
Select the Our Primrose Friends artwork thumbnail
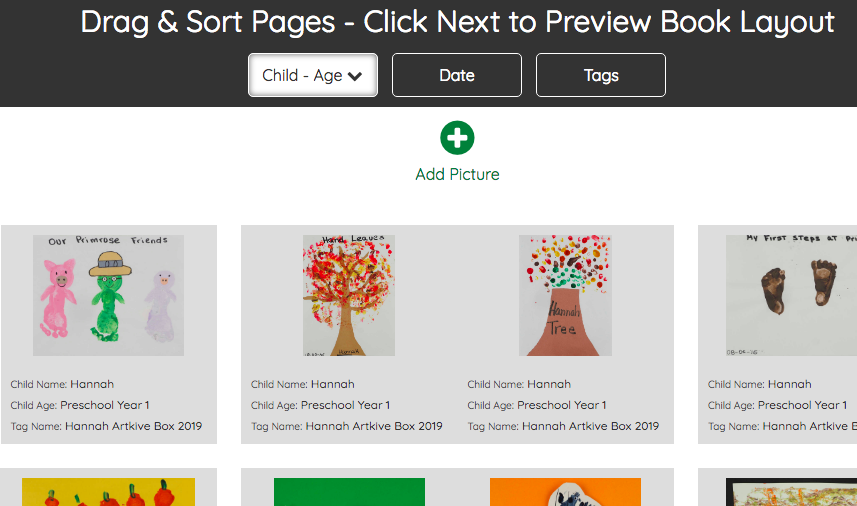108,295
